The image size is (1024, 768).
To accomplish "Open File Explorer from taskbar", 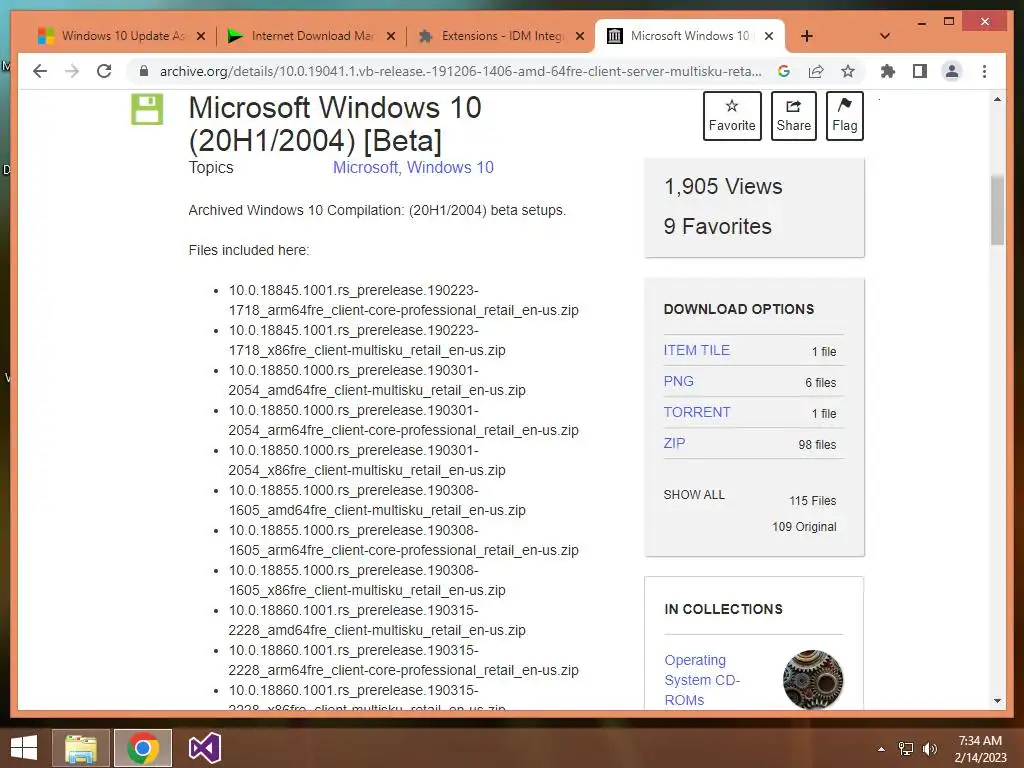I will coord(80,748).
